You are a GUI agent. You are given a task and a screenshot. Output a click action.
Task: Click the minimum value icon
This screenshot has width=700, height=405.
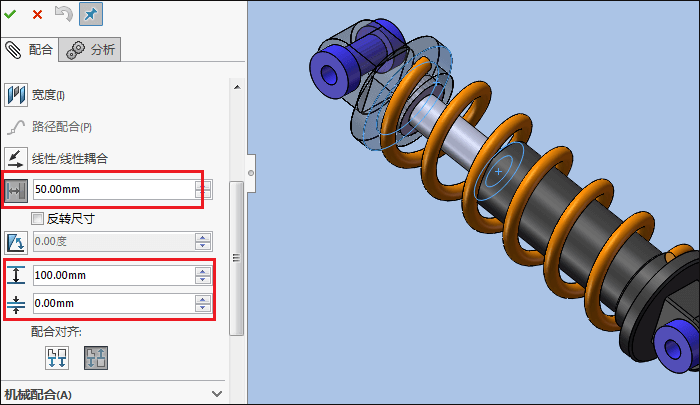(16, 304)
